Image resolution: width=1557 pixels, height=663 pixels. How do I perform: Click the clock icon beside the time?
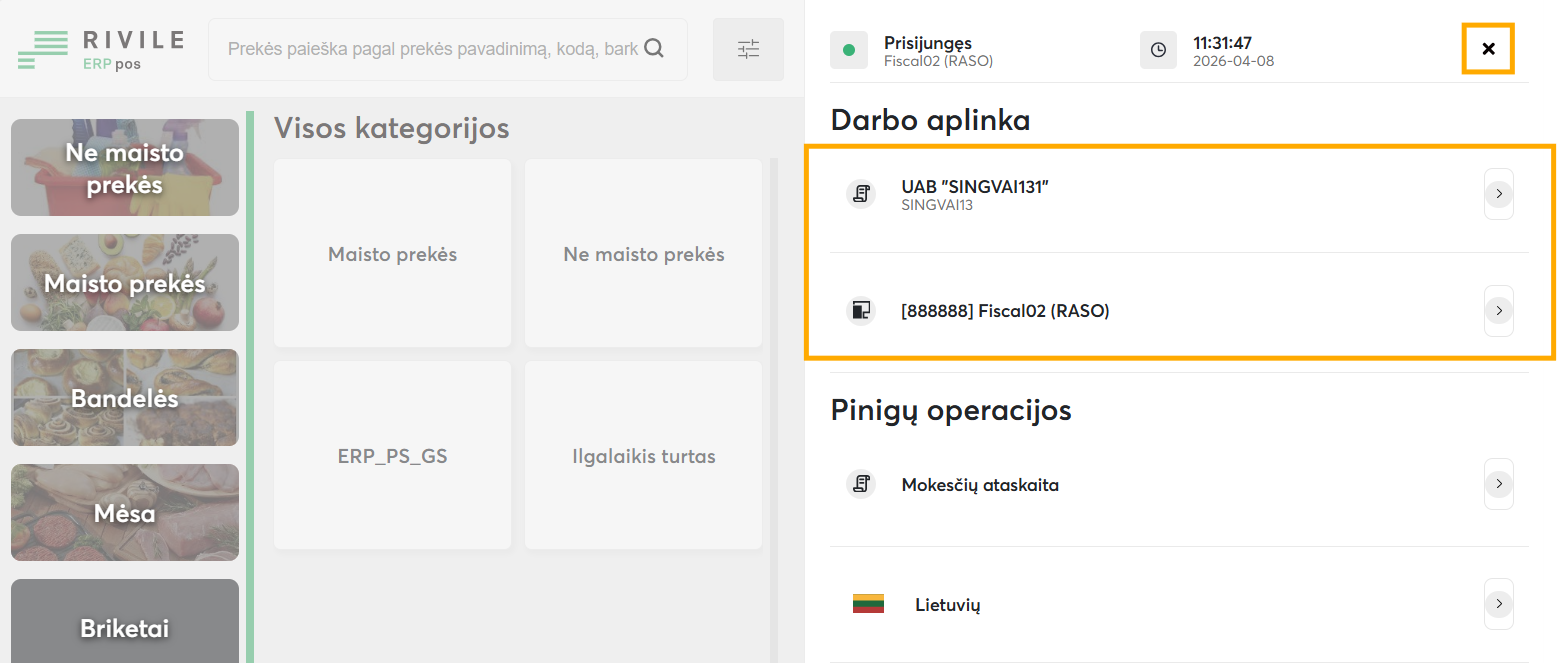[x=1158, y=50]
